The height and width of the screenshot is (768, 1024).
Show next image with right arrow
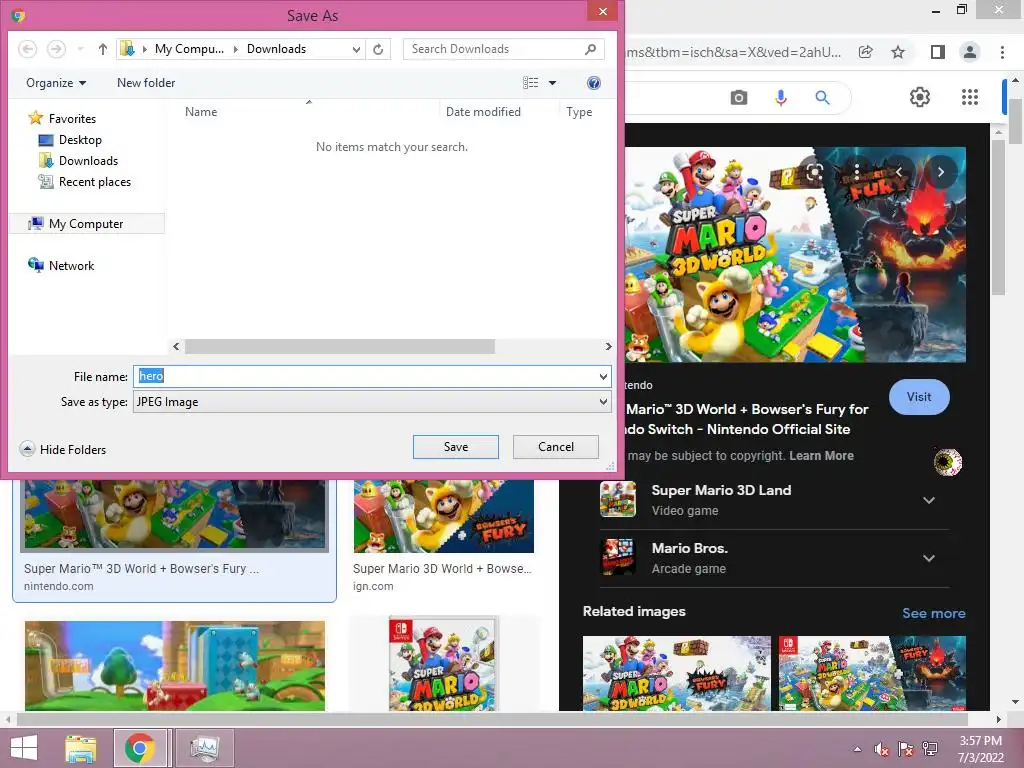coord(941,172)
